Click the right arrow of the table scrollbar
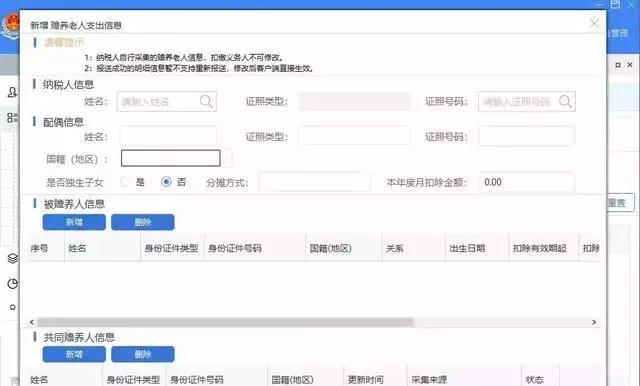This screenshot has height=386, width=640. pos(594,322)
